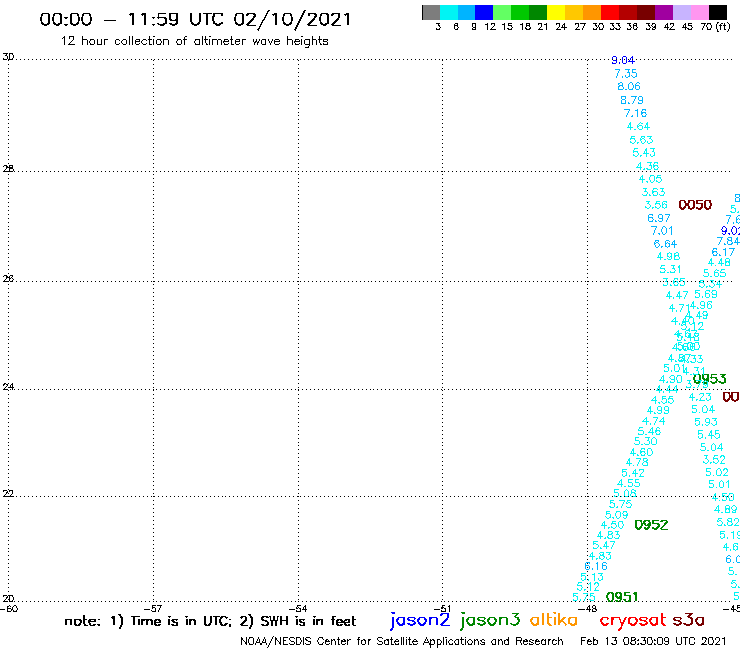Click the wave height value 5.43
Image resolution: width=740 pixels, height=650 pixels.
coord(644,153)
